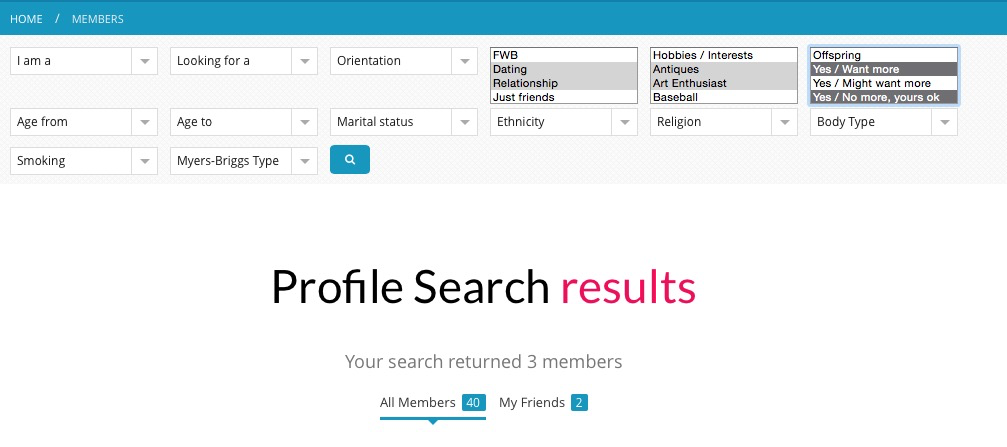
Task: Open the Religion dropdown
Action: [723, 122]
